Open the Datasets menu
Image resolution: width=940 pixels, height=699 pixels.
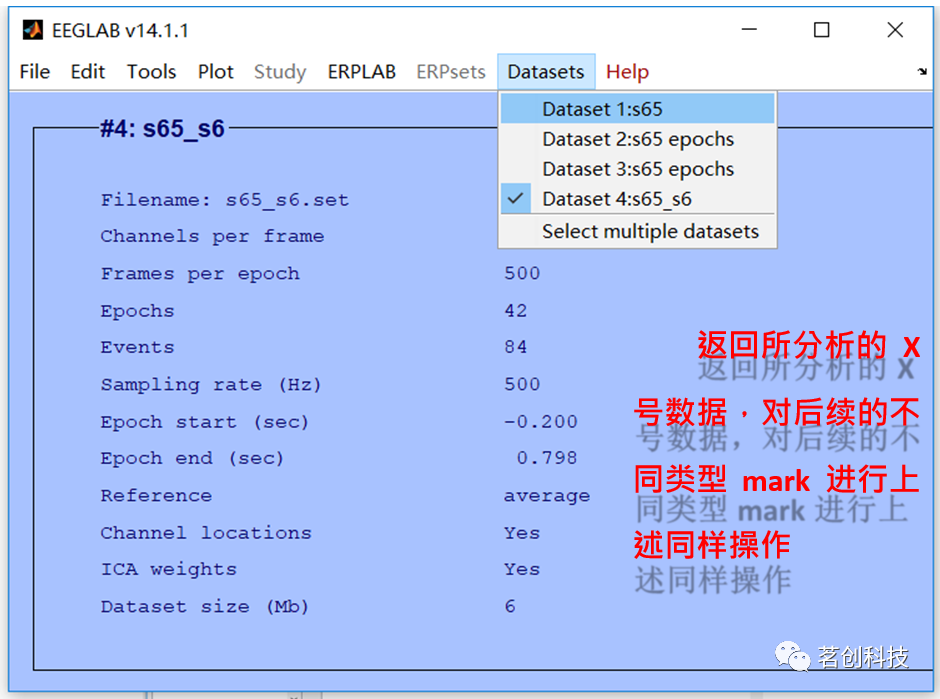tap(546, 71)
